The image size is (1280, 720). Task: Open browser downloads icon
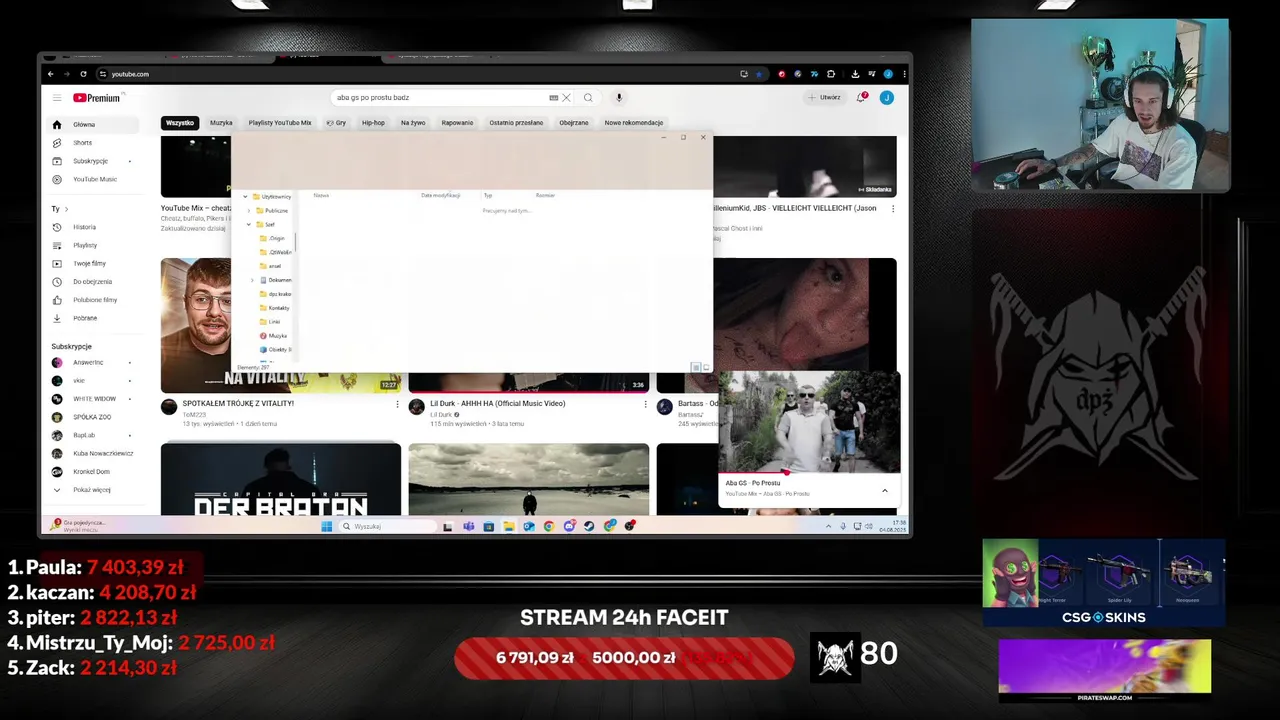[855, 74]
